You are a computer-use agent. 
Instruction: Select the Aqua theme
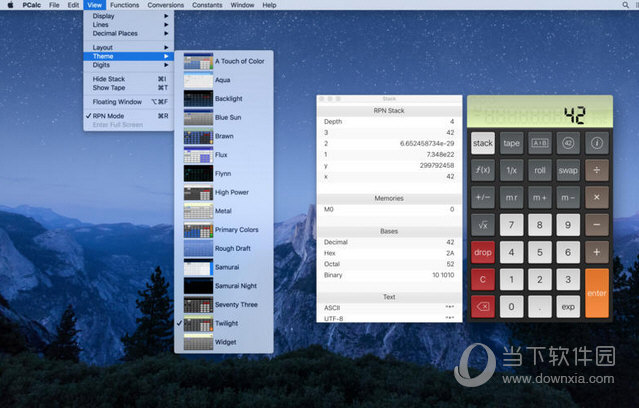coord(224,80)
